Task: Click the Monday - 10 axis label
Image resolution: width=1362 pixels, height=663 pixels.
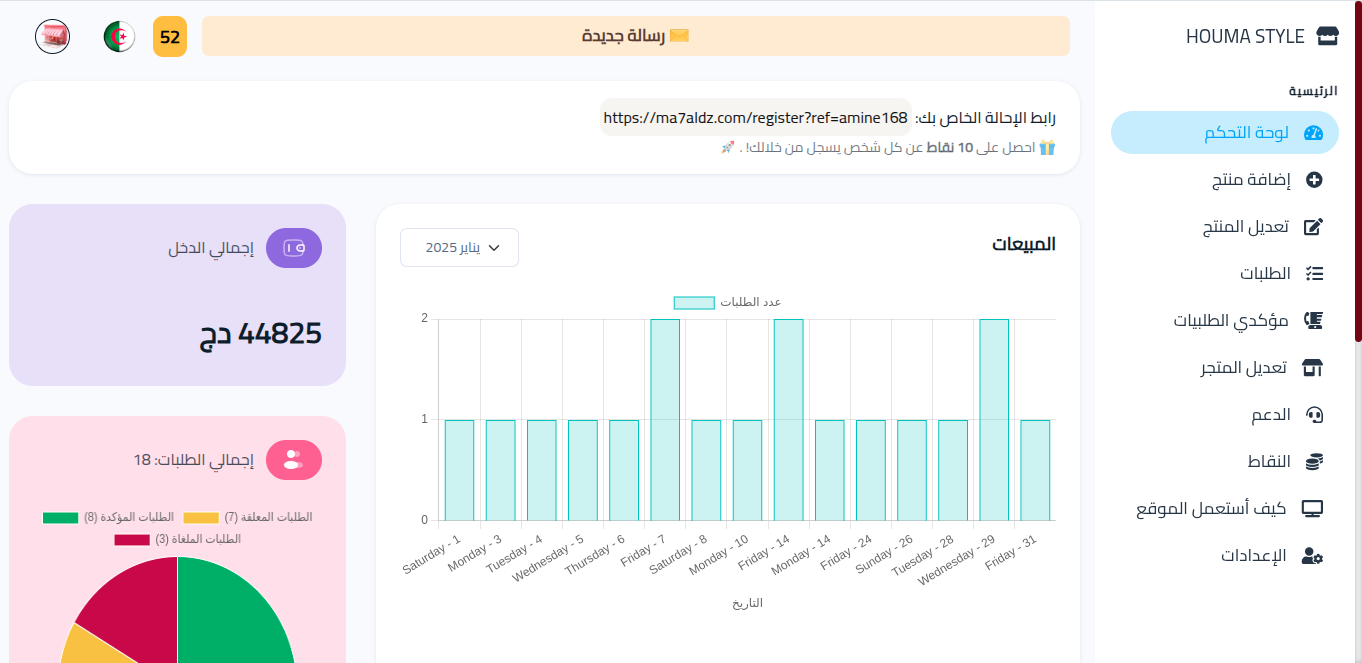Action: 721,556
